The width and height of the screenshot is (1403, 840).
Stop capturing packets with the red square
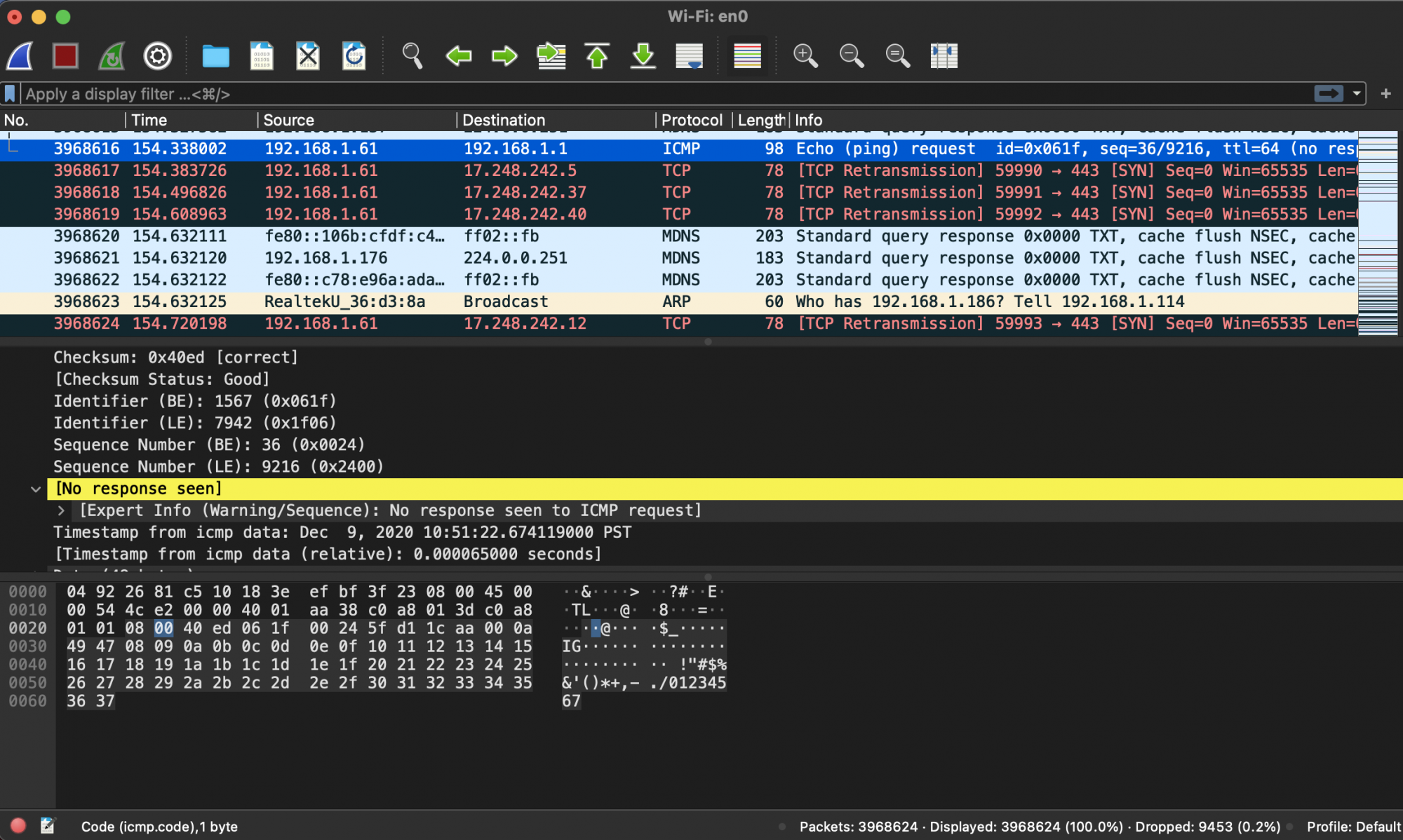click(65, 55)
